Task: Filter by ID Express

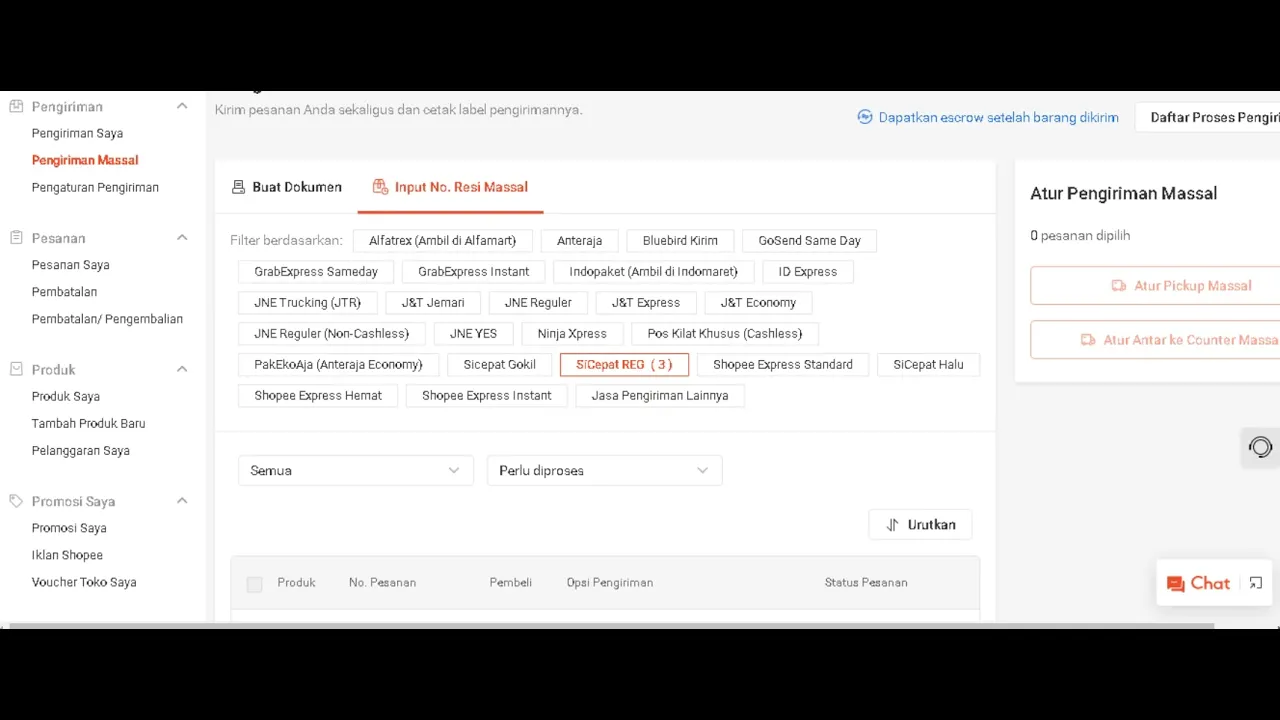Action: click(808, 272)
